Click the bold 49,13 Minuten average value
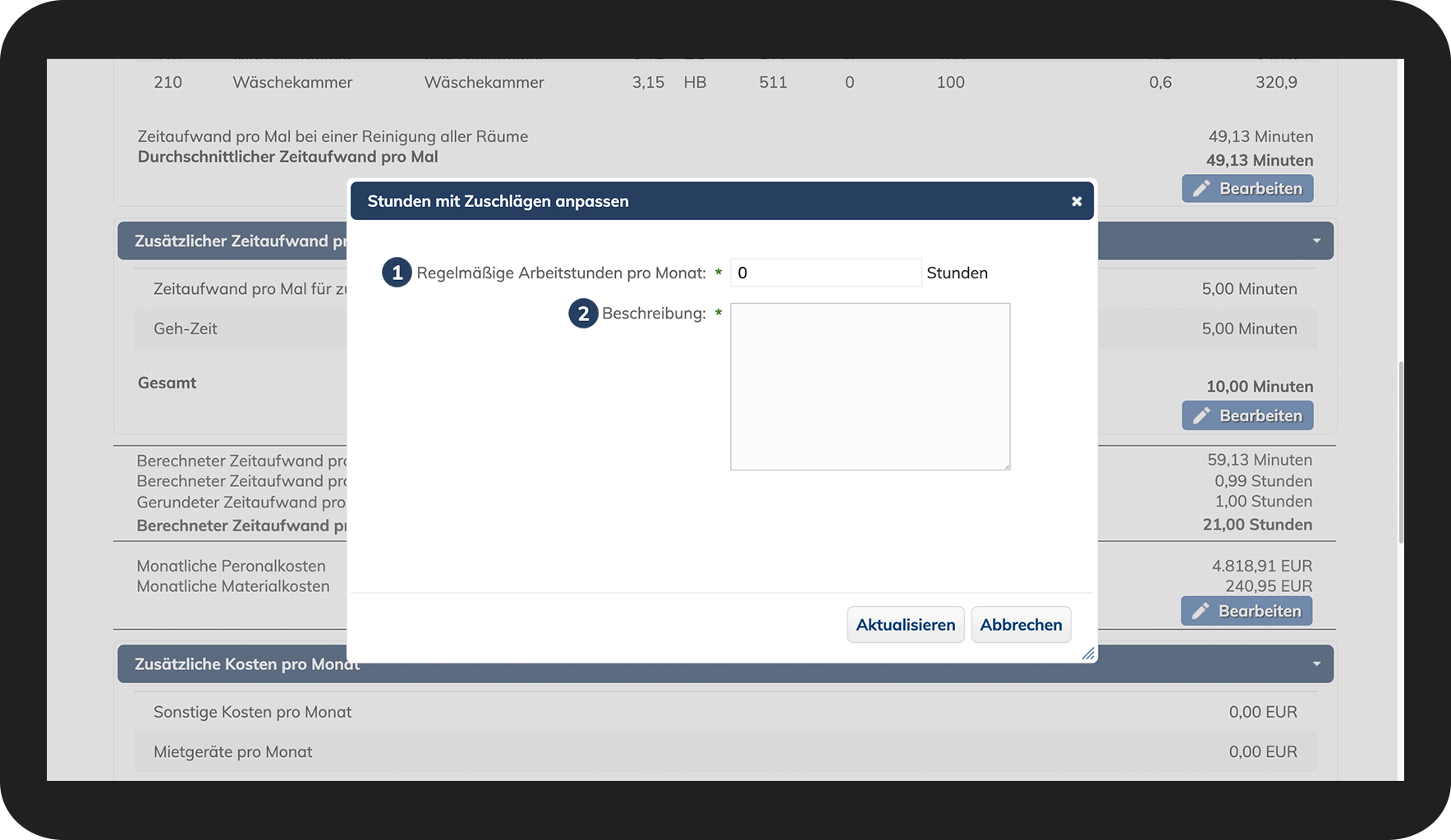The image size is (1451, 840). click(1260, 160)
